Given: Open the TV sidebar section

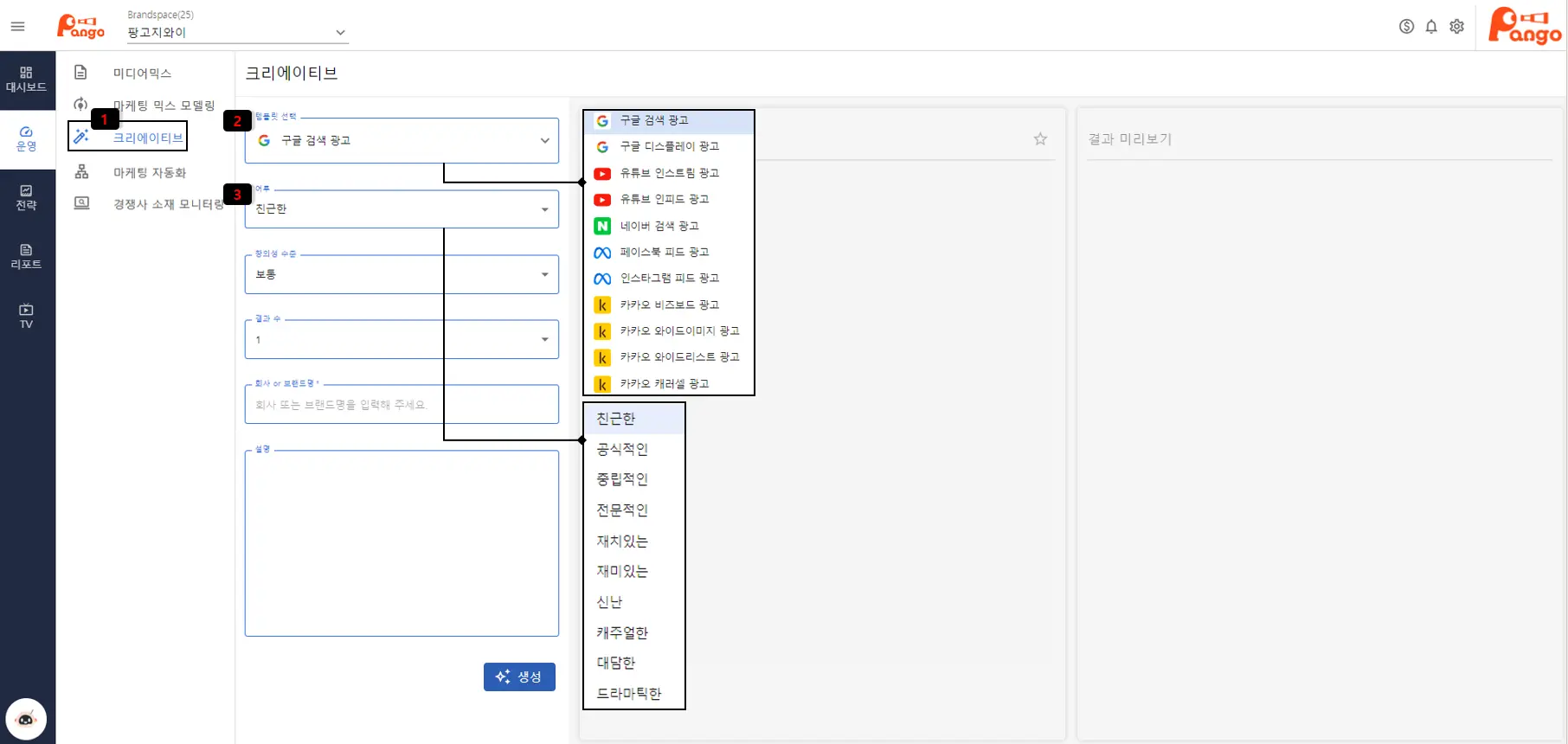Looking at the screenshot, I should (26, 317).
